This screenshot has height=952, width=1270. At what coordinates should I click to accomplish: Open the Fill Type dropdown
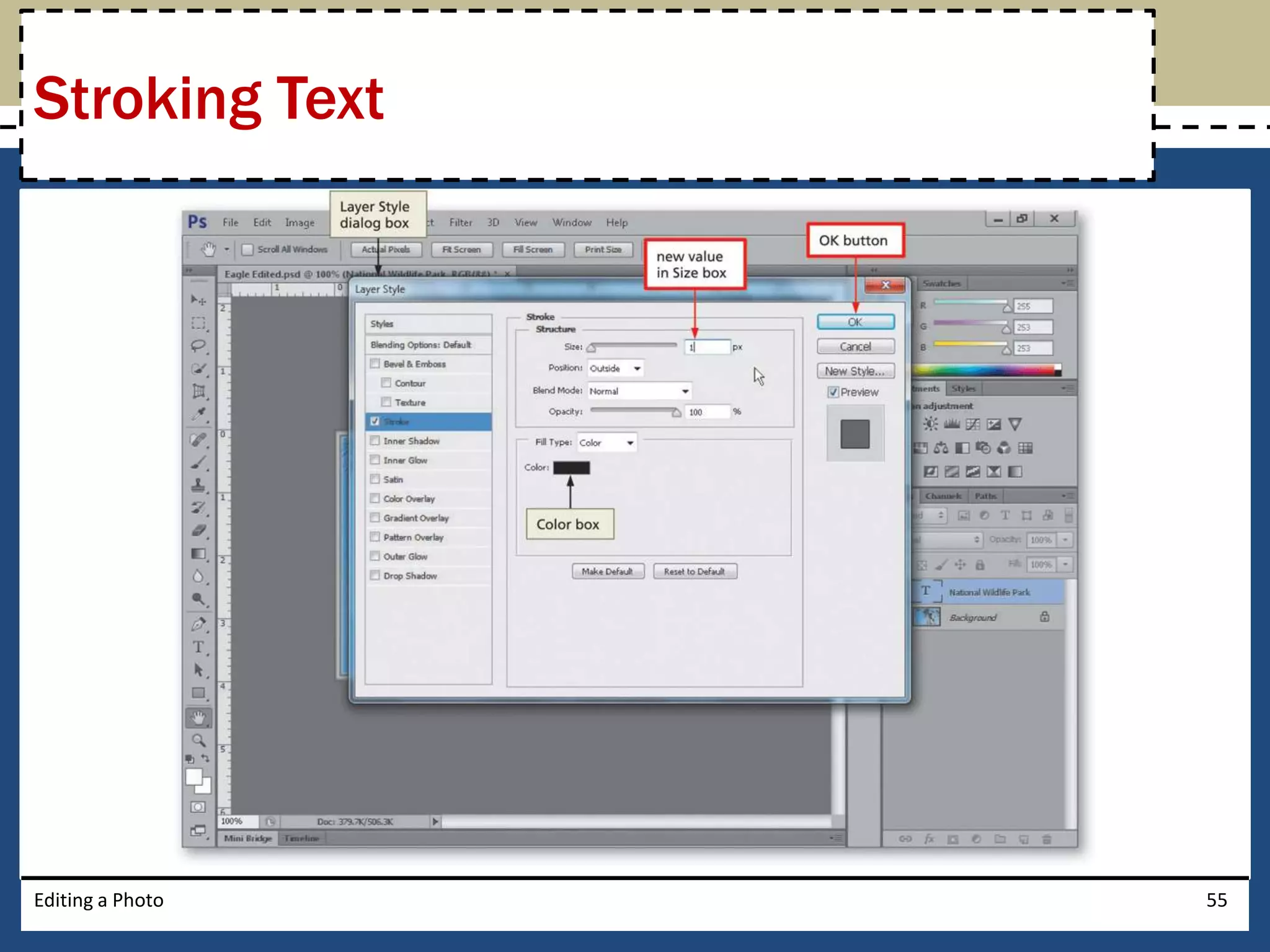pyautogui.click(x=606, y=443)
